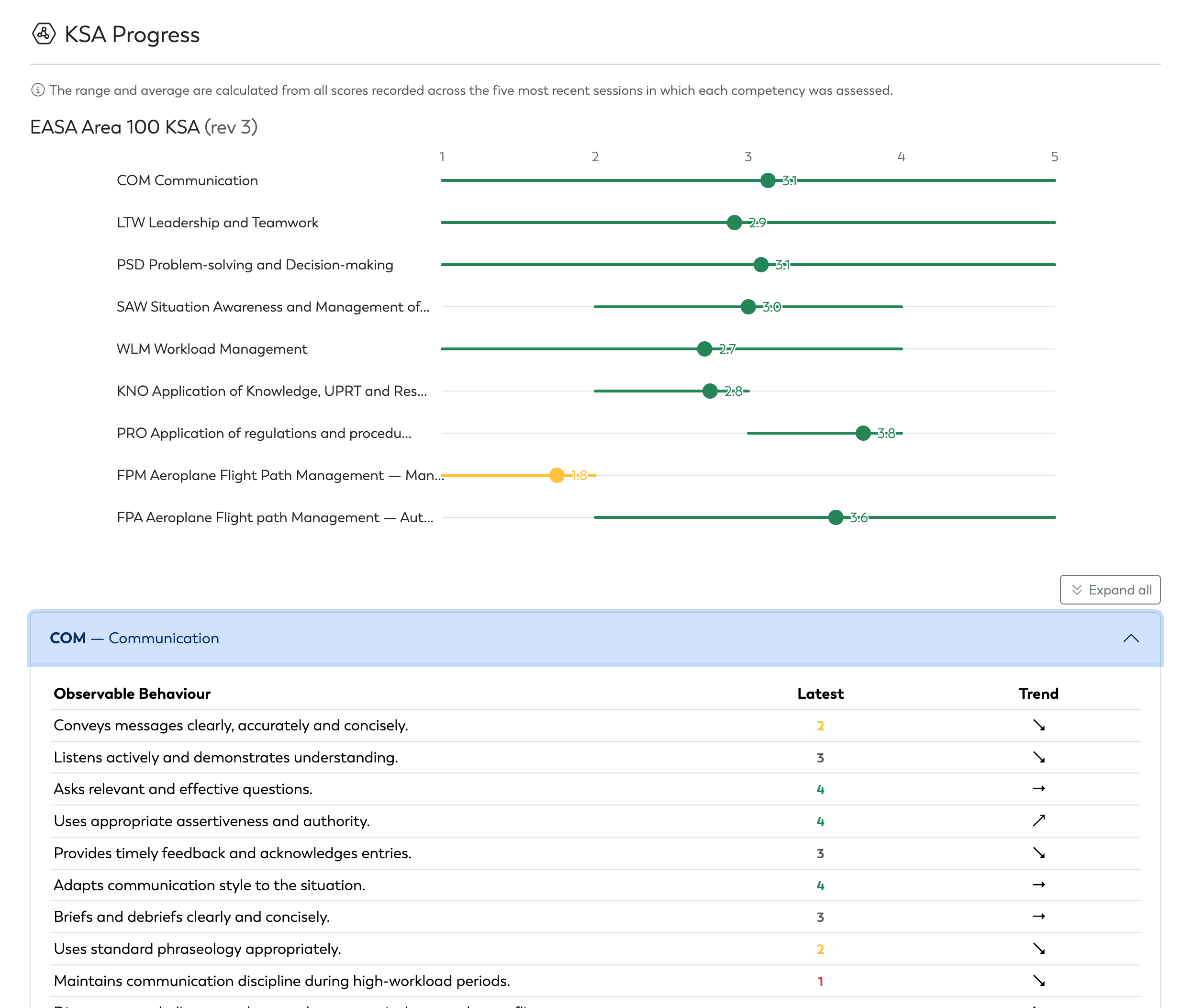Click the trend arrow for 'Uses standard phraseology' row
The width and height of the screenshot is (1181, 1008).
tap(1038, 949)
